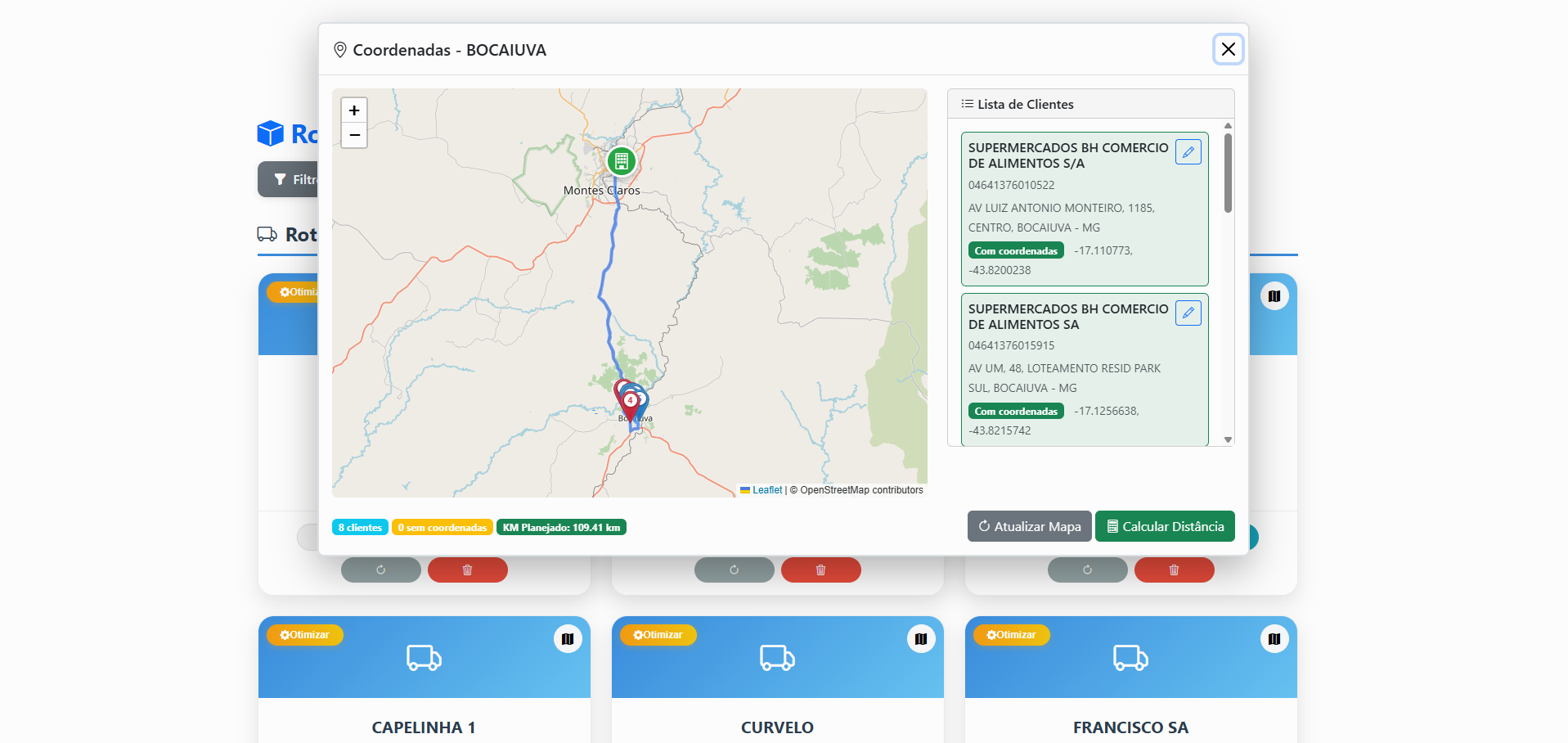The image size is (1568, 743).
Task: Click Otimizar badge on FRANCISCO SA card
Action: 1012,635
